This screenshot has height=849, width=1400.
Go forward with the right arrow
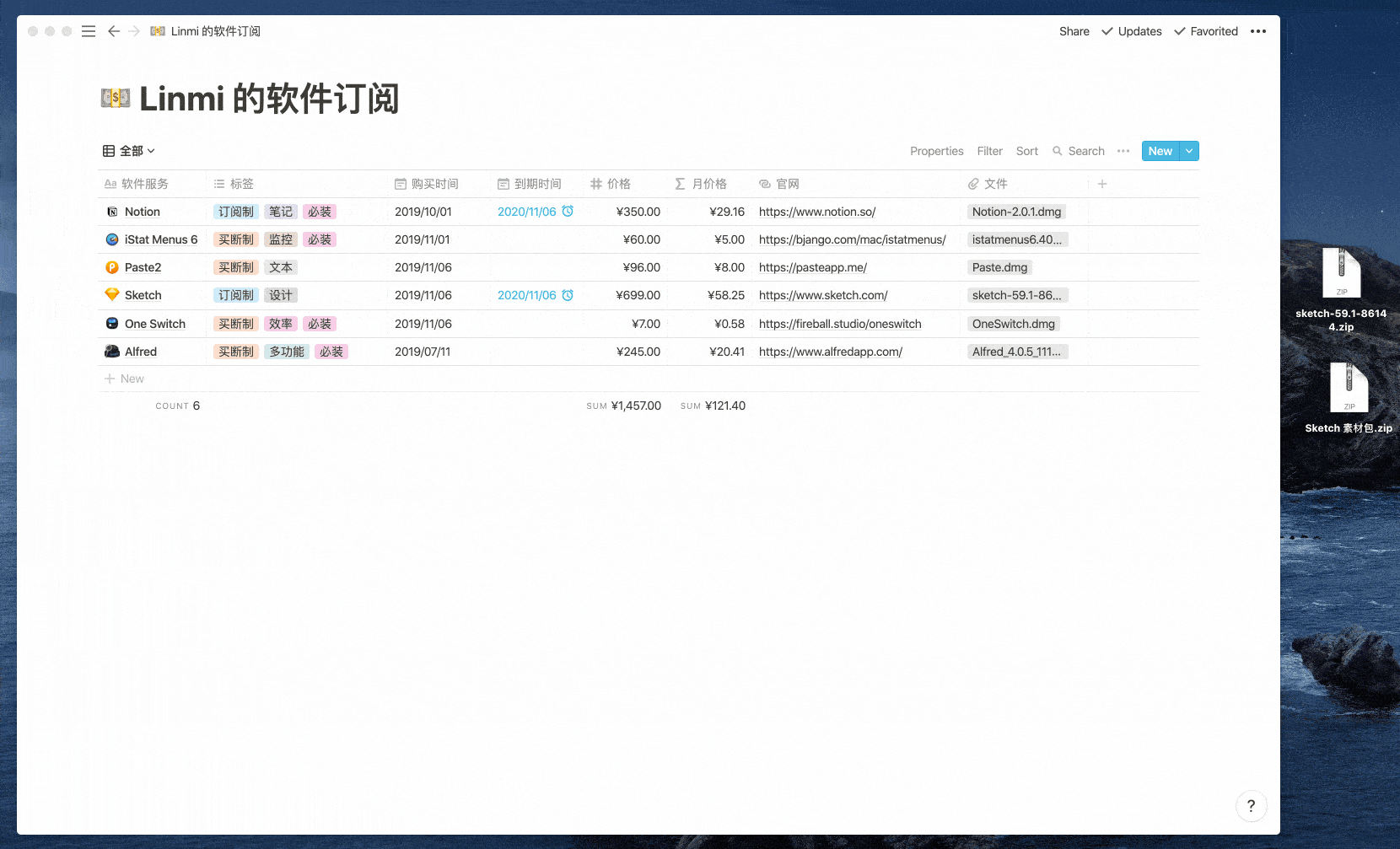pos(134,31)
